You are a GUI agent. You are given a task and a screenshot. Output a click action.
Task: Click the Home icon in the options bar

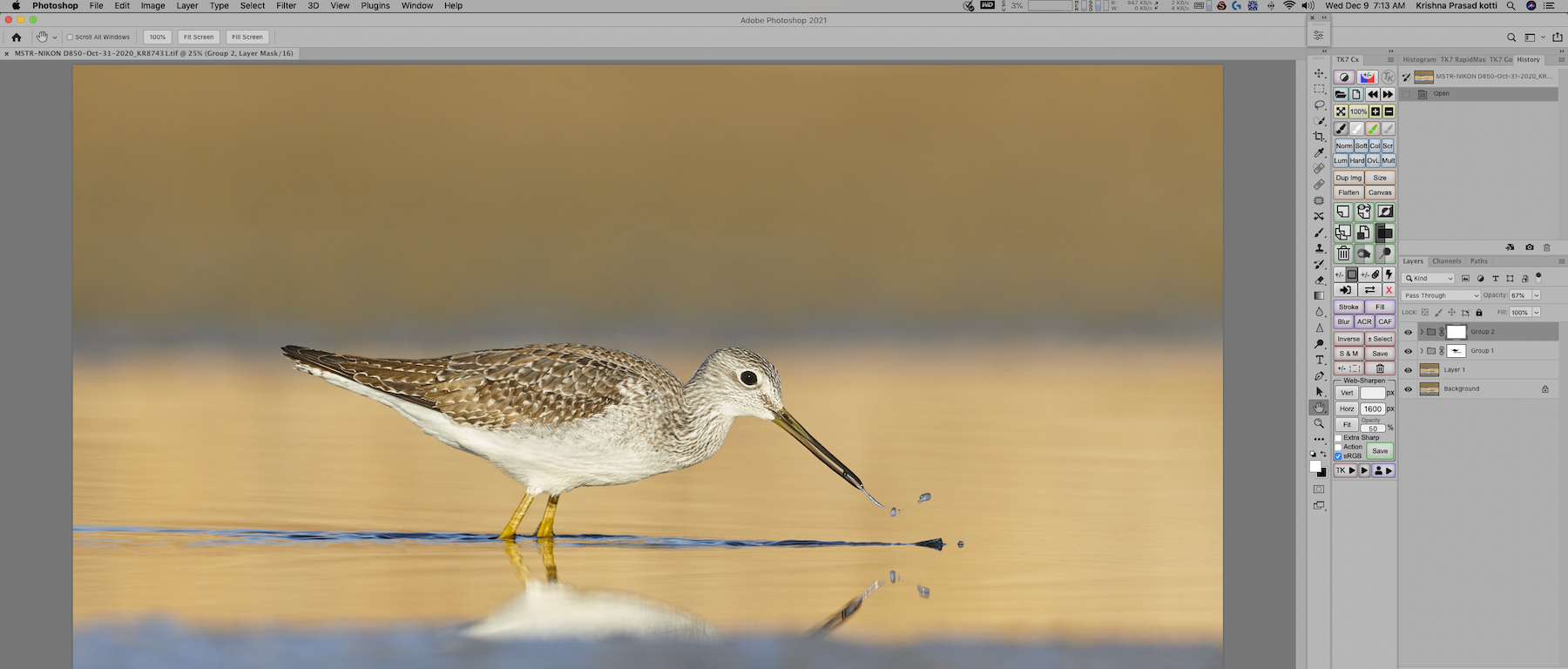pyautogui.click(x=17, y=37)
